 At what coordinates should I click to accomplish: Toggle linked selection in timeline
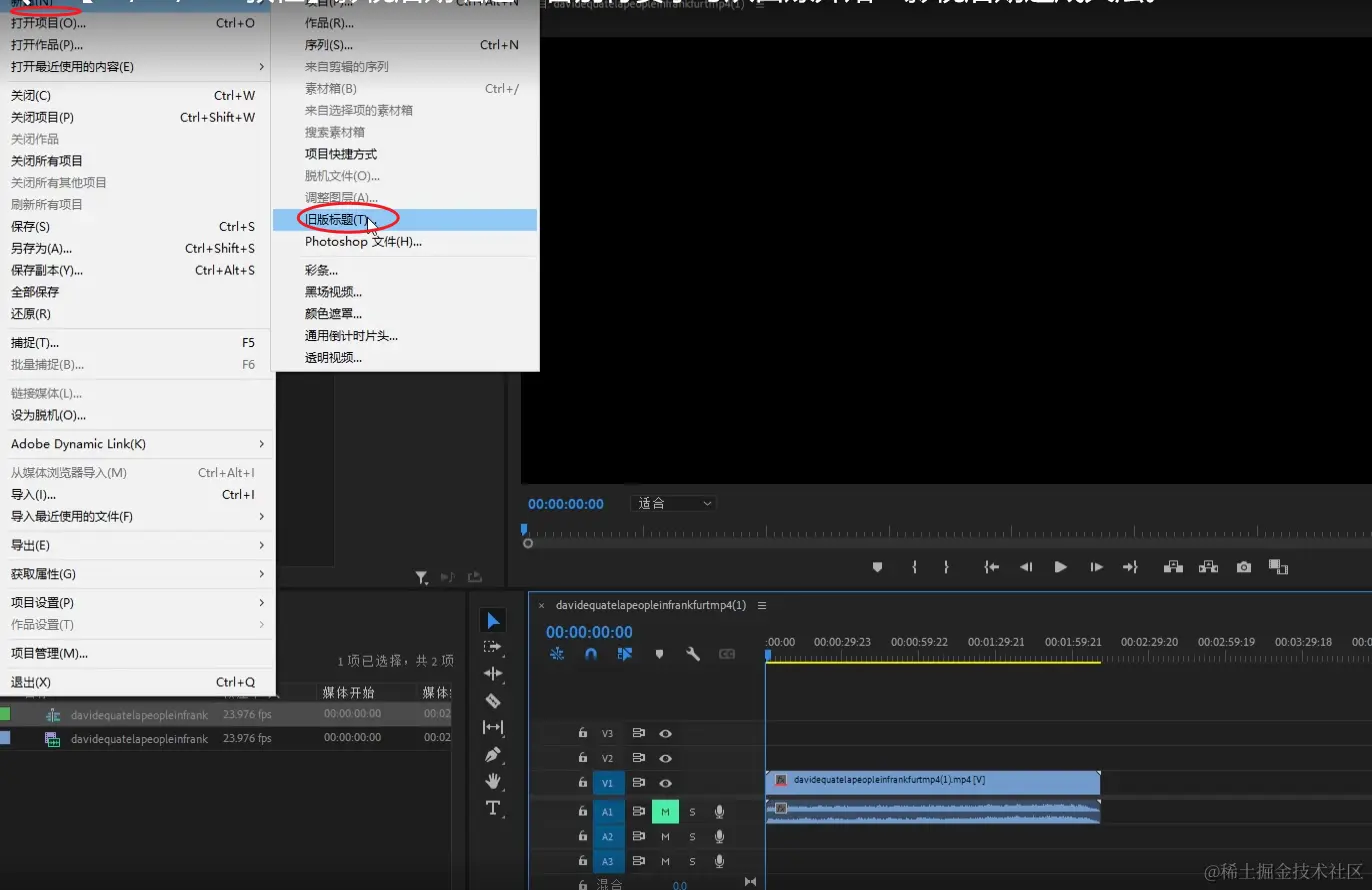[x=625, y=654]
